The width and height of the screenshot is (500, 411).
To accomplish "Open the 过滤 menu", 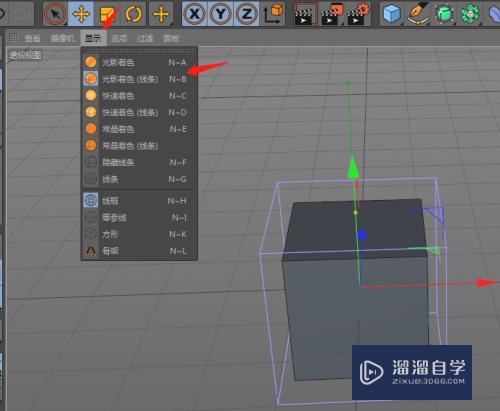I will pyautogui.click(x=145, y=38).
